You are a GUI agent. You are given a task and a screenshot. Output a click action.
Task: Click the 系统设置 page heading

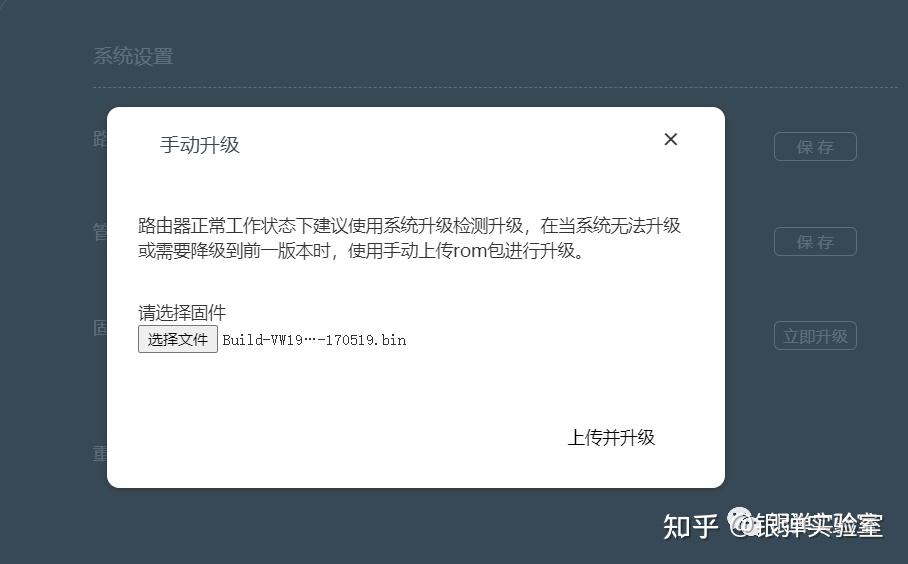[x=133, y=56]
